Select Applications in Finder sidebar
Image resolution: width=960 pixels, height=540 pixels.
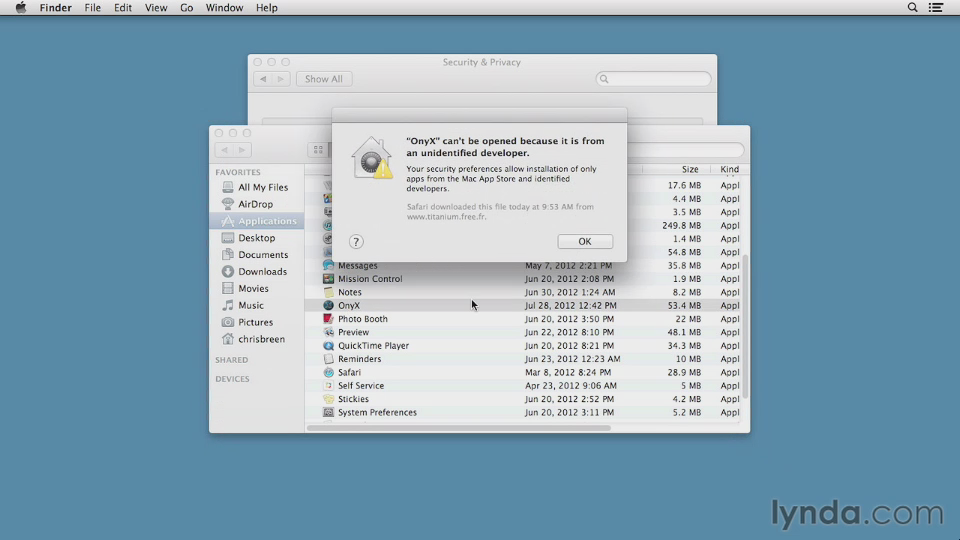coord(257,221)
